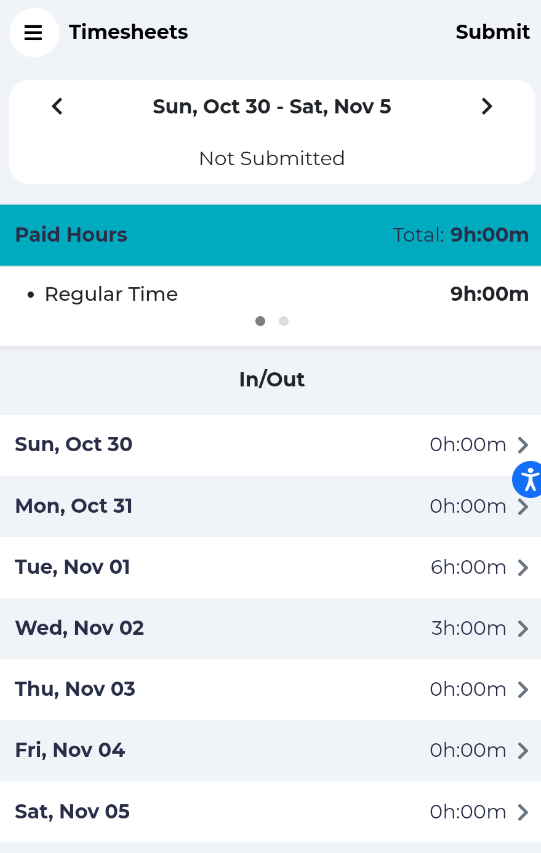
Task: Open accessibility options icon
Action: click(528, 479)
